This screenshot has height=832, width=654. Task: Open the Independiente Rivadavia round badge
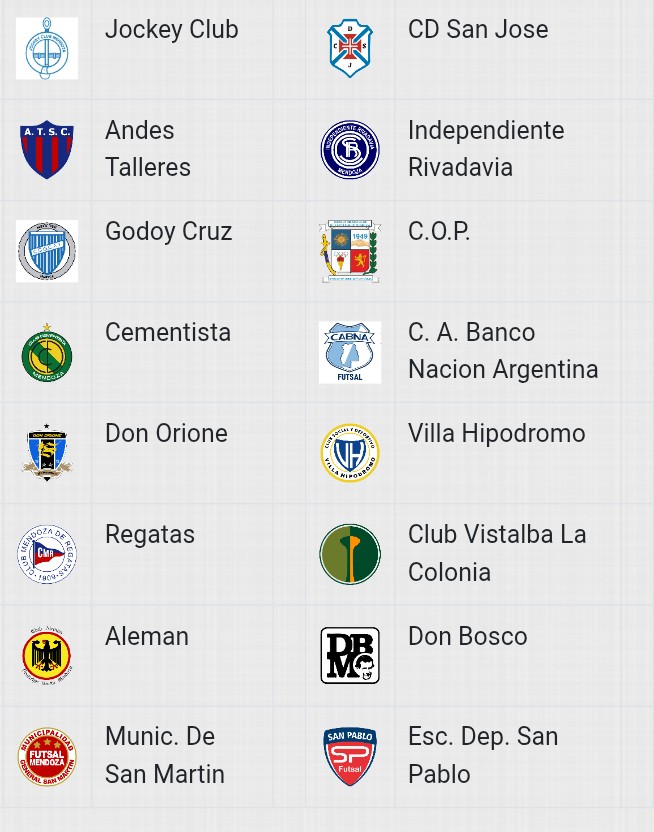click(x=350, y=150)
